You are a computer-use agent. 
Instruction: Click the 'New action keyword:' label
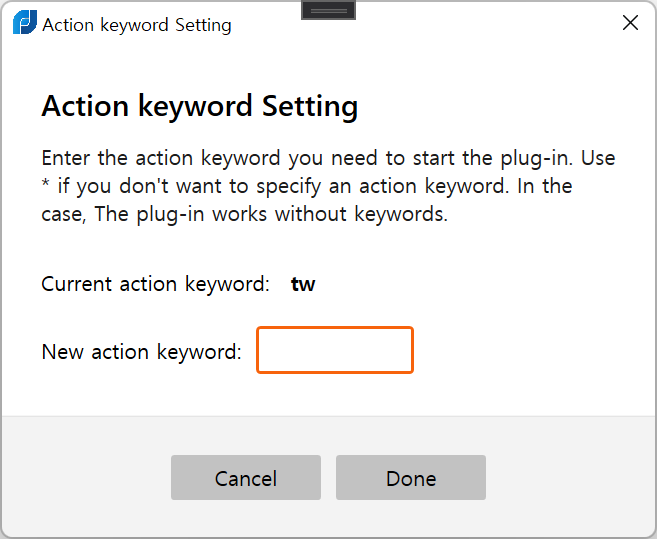(x=142, y=352)
